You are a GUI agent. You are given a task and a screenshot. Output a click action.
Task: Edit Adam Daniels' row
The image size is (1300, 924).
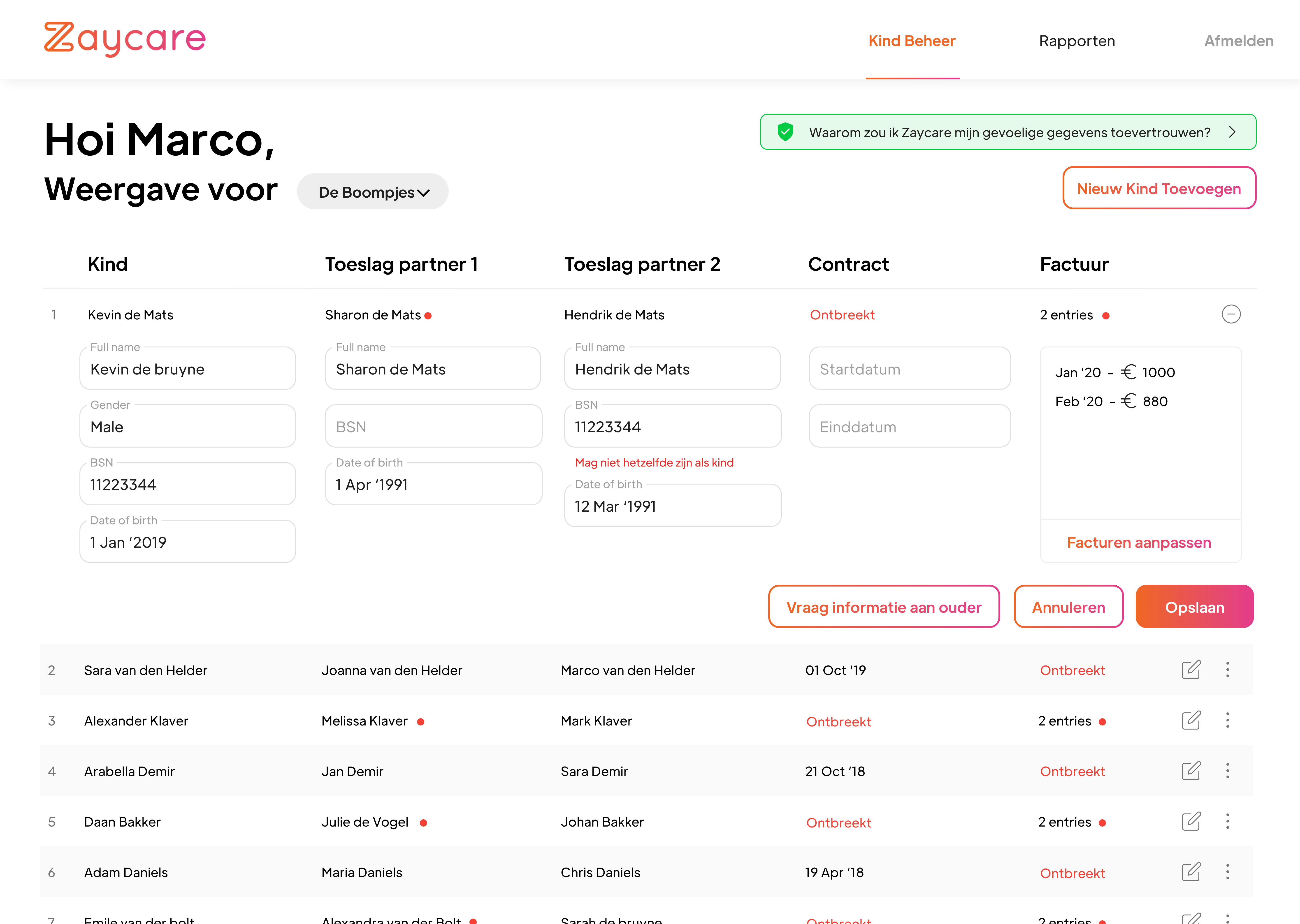tap(1191, 872)
